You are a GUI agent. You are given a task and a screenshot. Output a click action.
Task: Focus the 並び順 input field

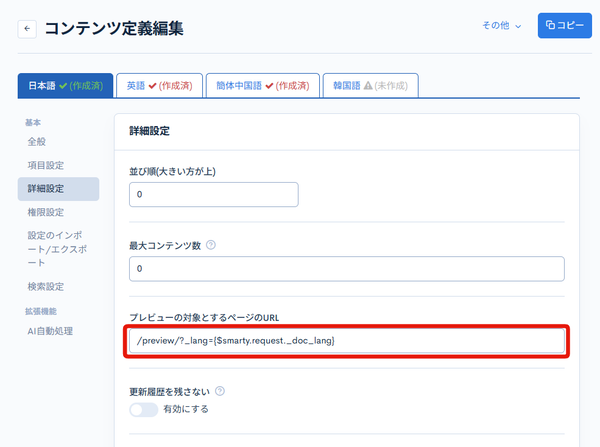[214, 194]
